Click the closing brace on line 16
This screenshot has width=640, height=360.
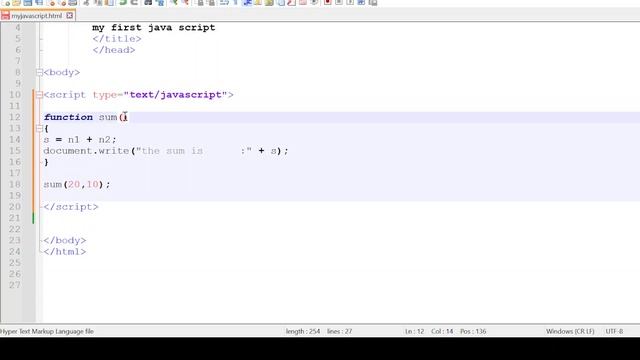[x=46, y=162]
